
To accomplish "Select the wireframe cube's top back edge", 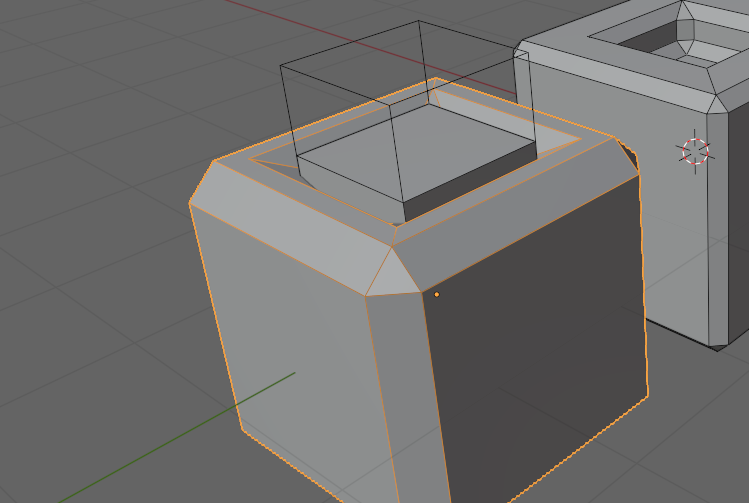I will tap(350, 44).
